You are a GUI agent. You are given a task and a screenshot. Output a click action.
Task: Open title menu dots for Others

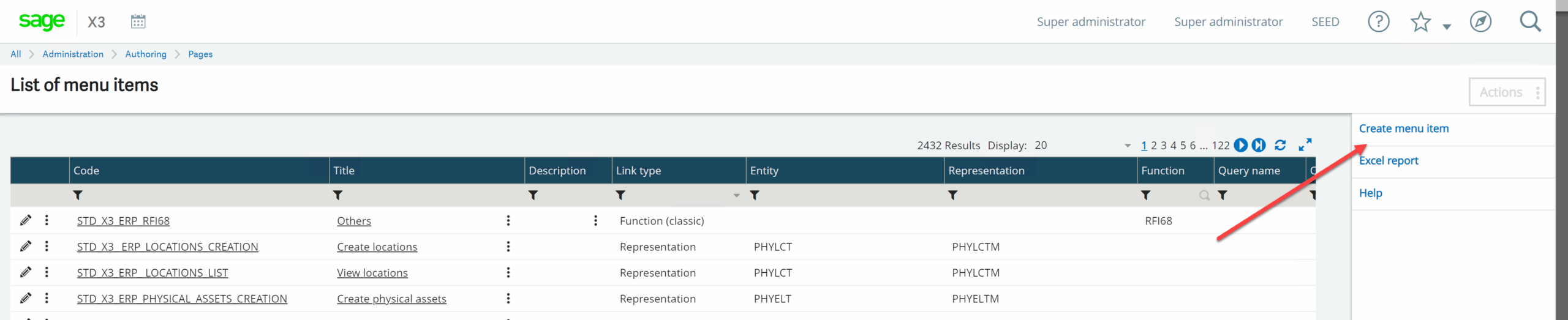click(x=508, y=220)
